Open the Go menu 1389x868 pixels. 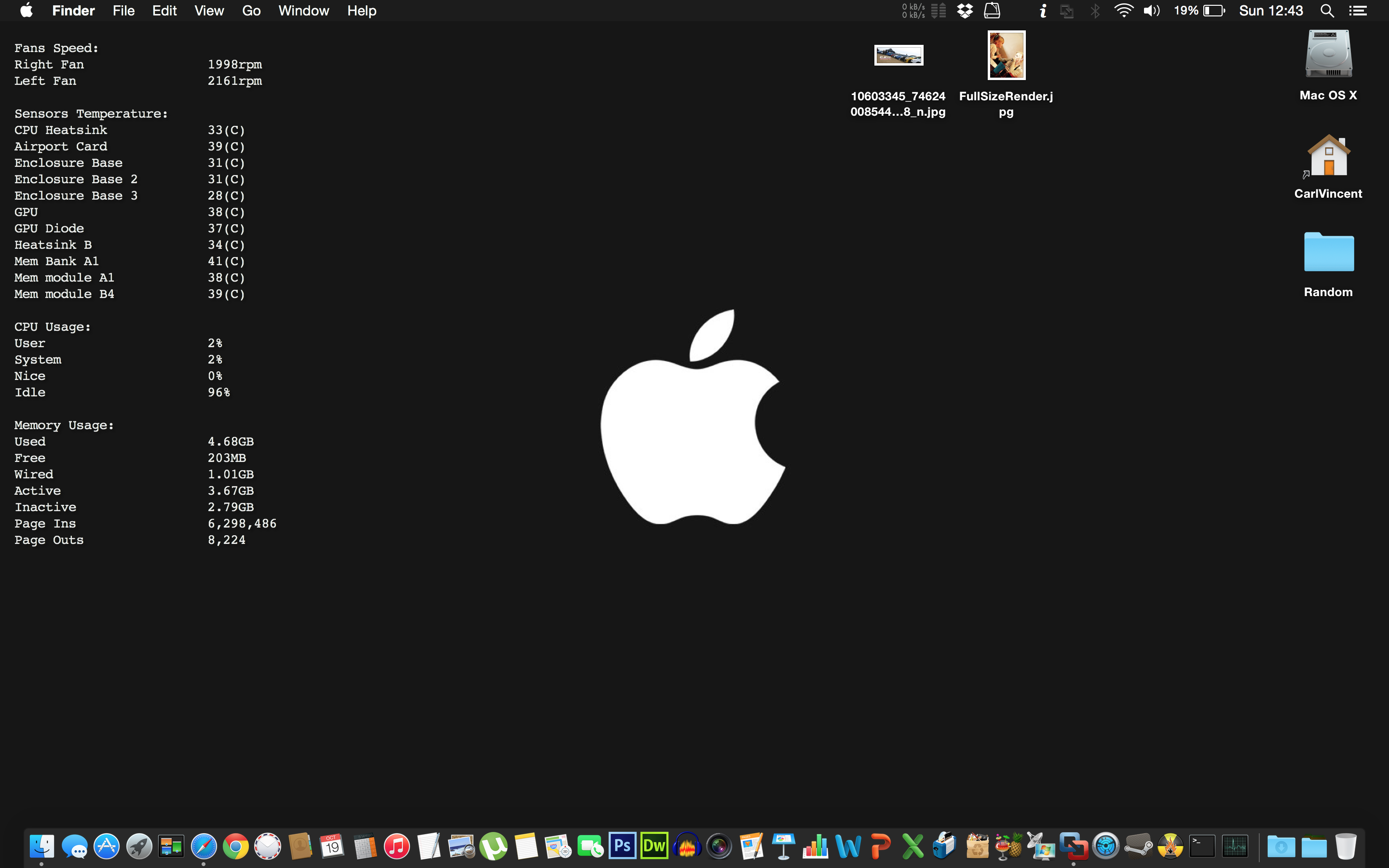tap(251, 10)
